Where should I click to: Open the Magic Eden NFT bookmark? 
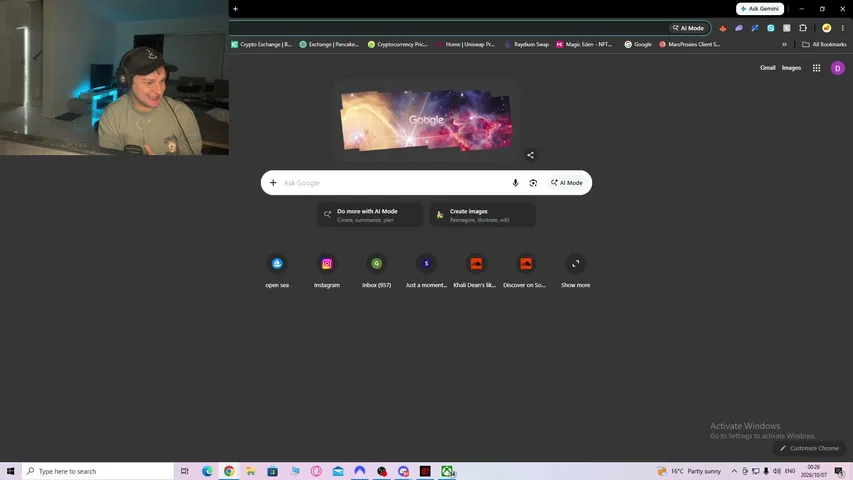coord(584,44)
